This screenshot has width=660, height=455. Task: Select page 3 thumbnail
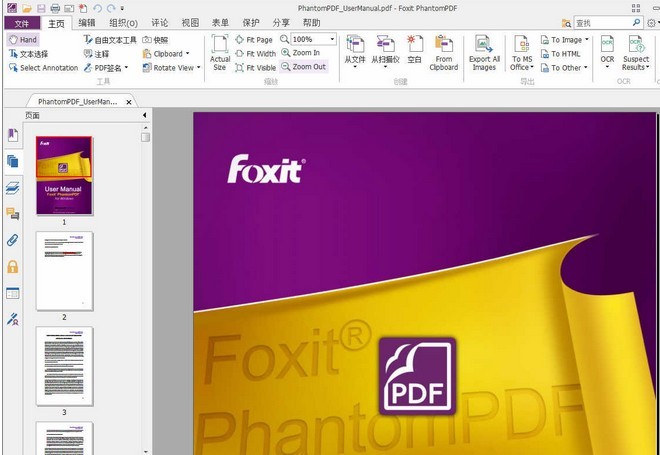pyautogui.click(x=64, y=366)
